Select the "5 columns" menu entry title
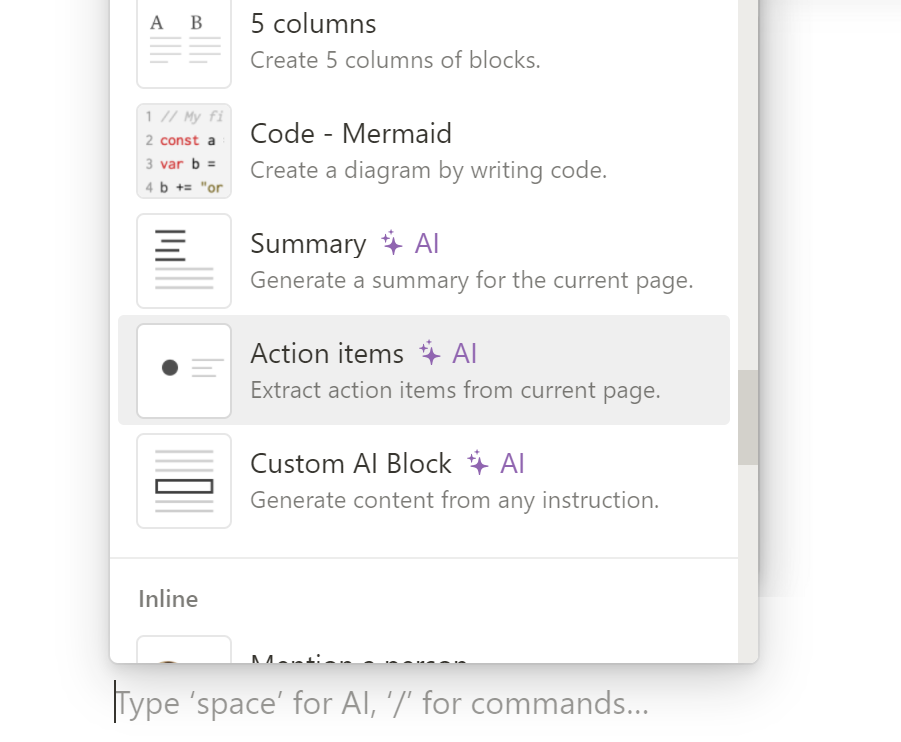The image size is (901, 742). point(313,24)
